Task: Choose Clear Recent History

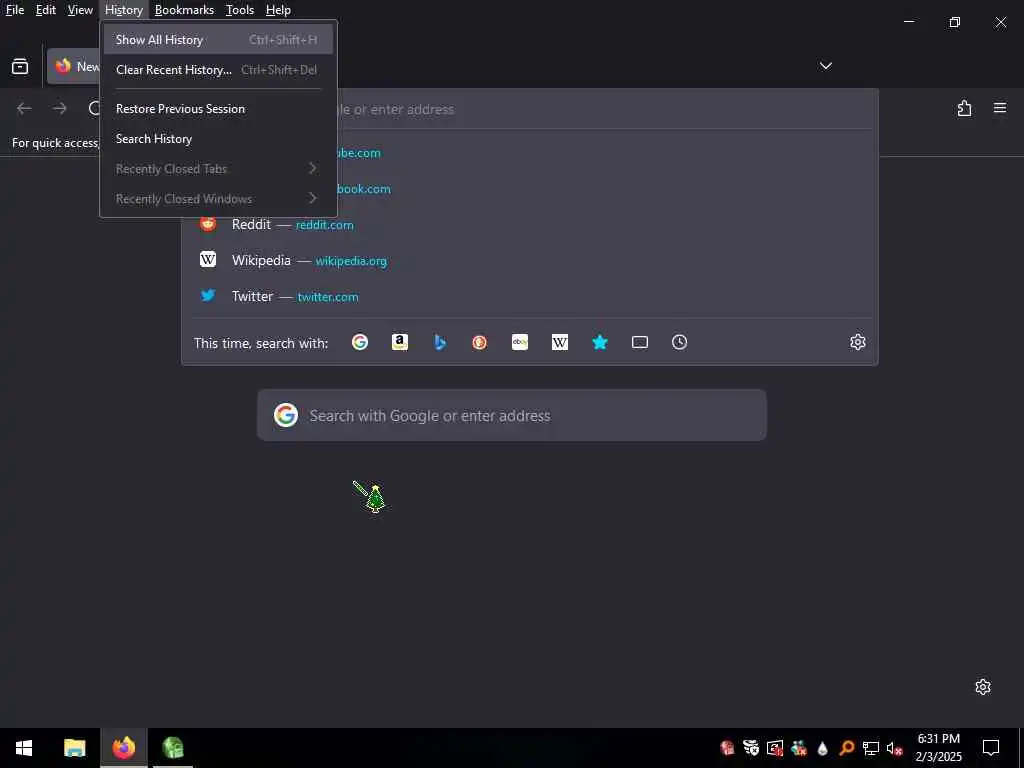Action: 218,70
